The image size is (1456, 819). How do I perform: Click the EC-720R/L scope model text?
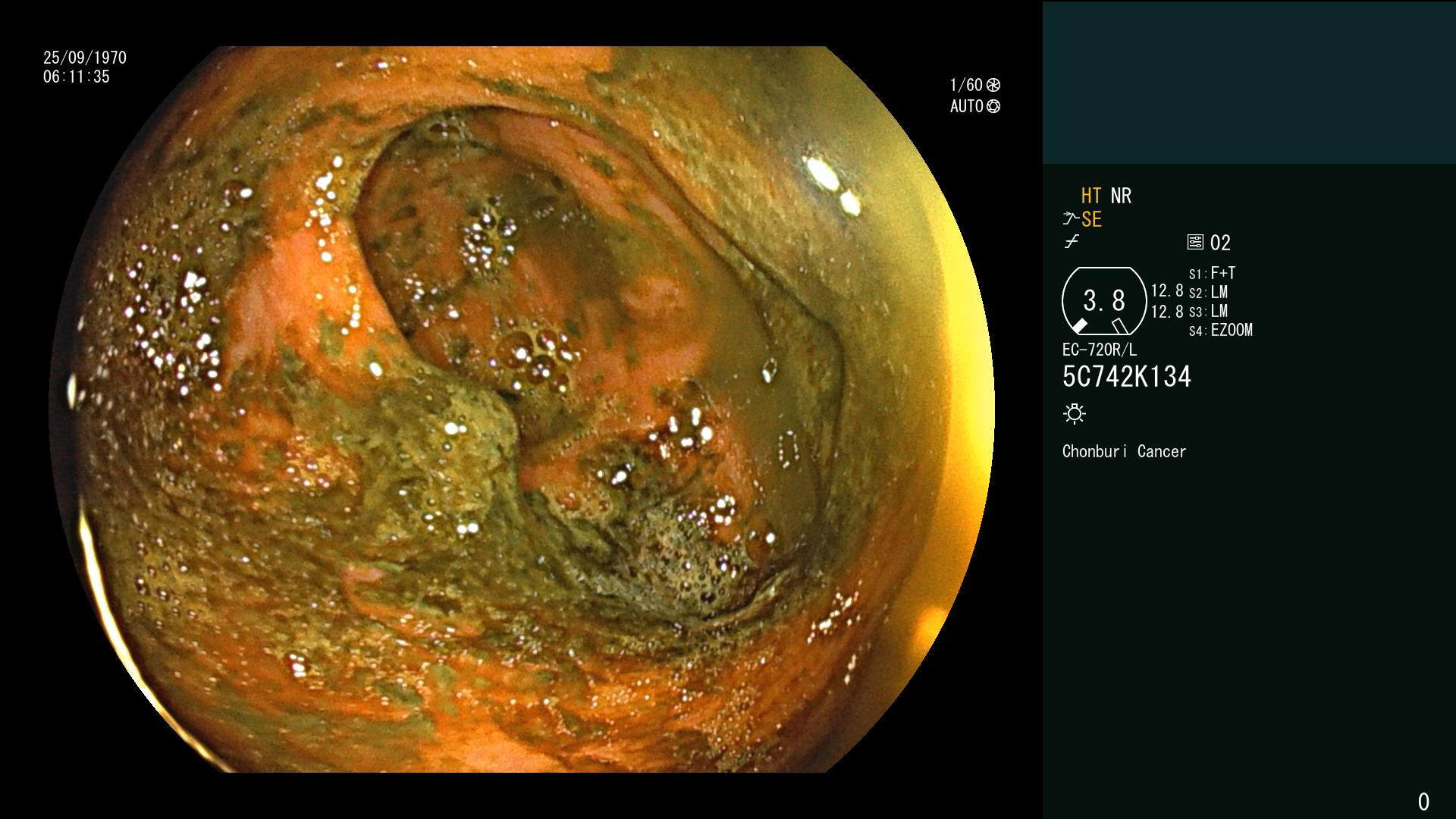click(1100, 350)
